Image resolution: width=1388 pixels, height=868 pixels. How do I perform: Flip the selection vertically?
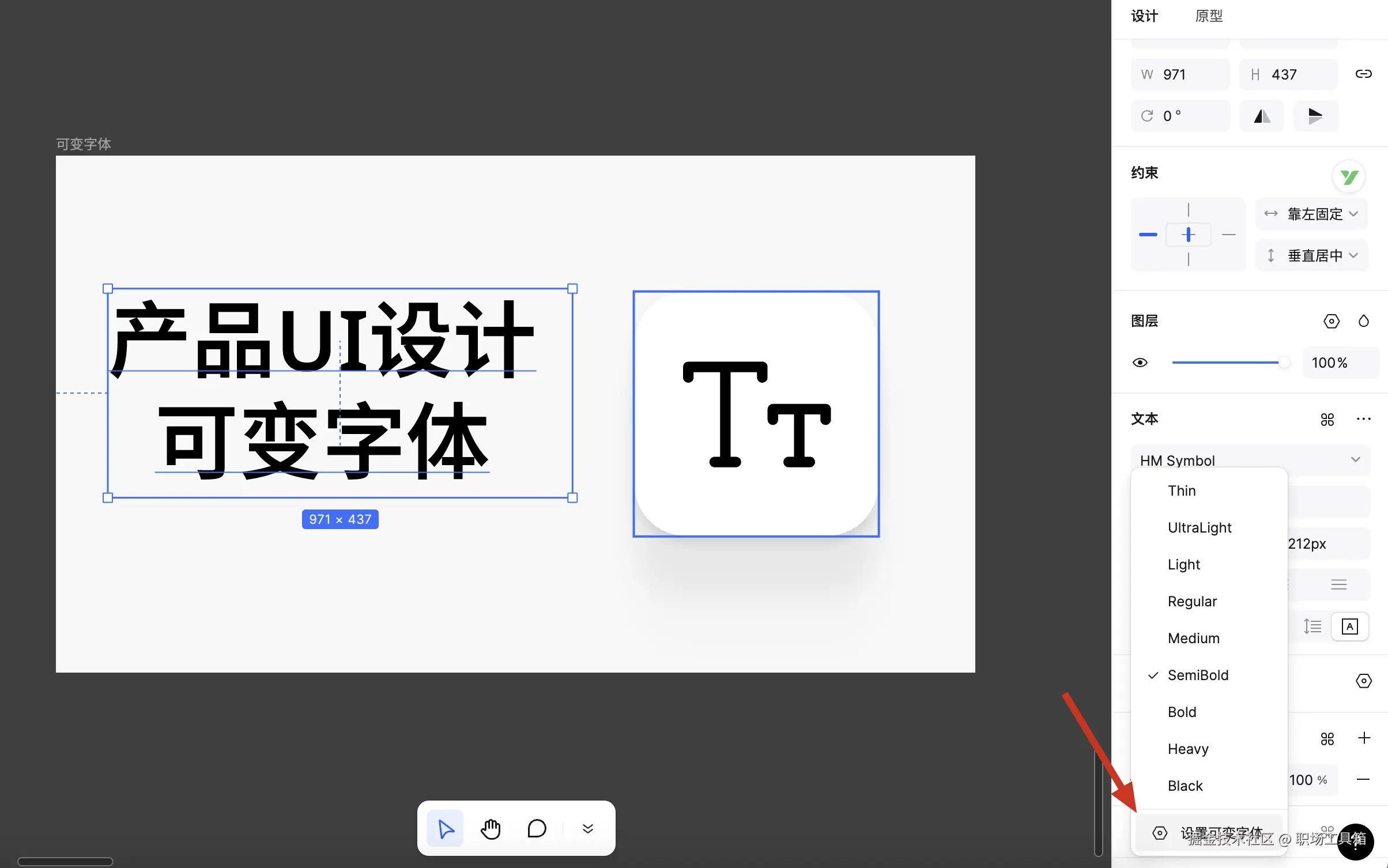[x=1315, y=116]
